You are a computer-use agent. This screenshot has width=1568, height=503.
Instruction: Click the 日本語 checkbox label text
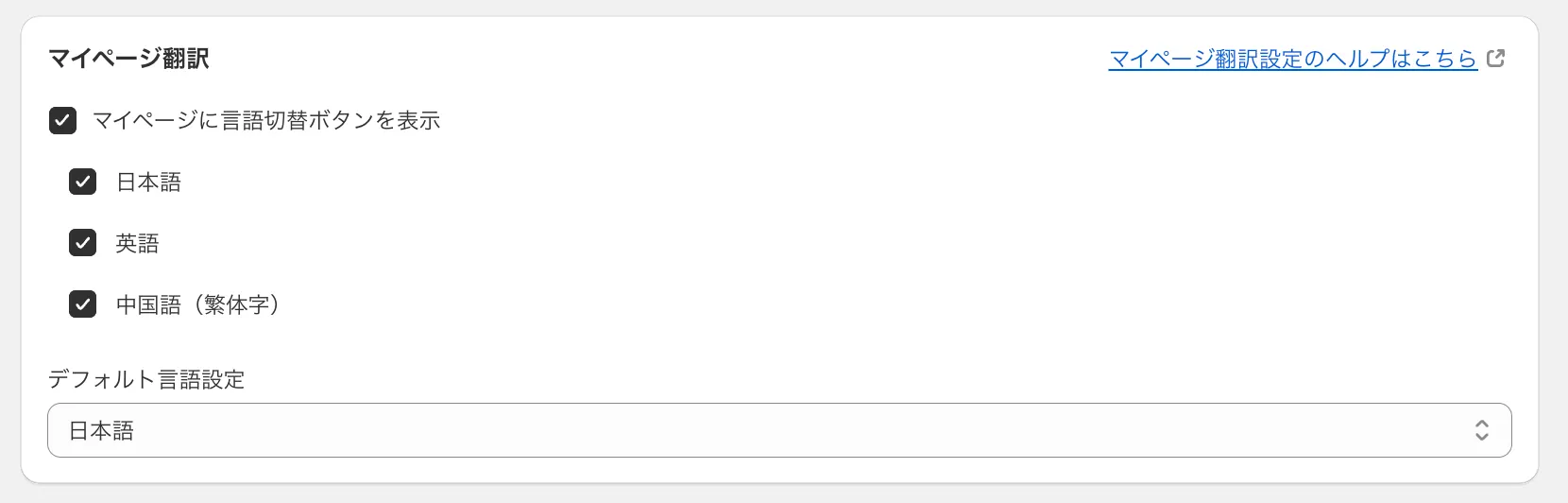[x=148, y=182]
